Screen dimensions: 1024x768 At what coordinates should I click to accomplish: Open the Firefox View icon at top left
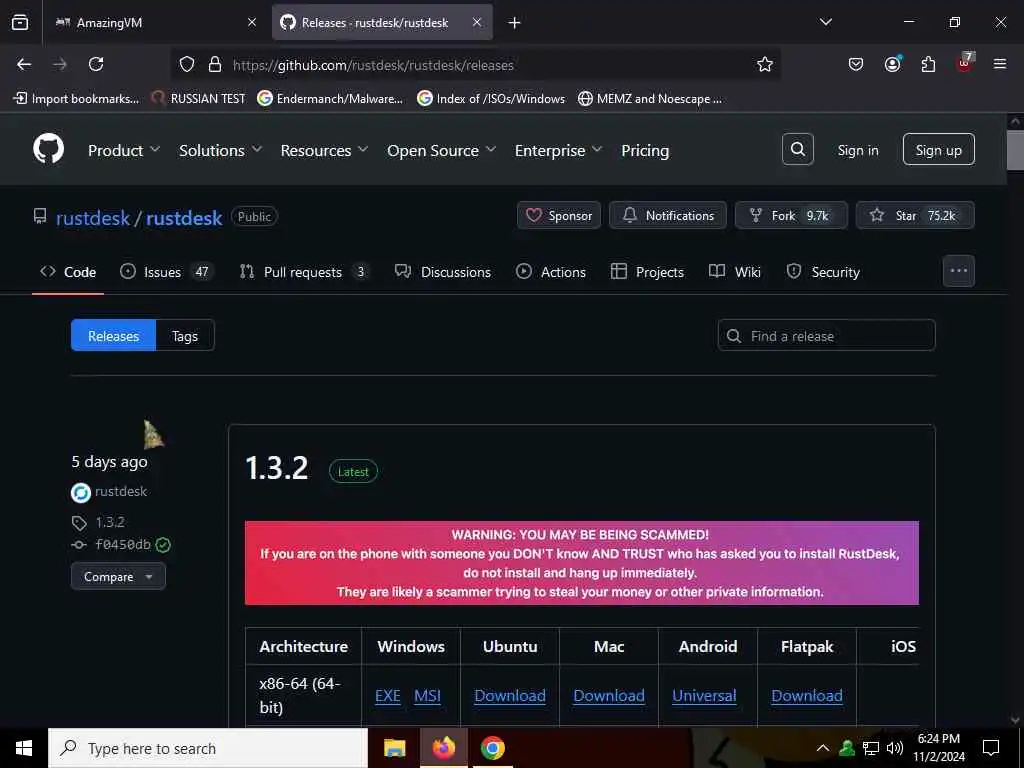click(x=20, y=22)
